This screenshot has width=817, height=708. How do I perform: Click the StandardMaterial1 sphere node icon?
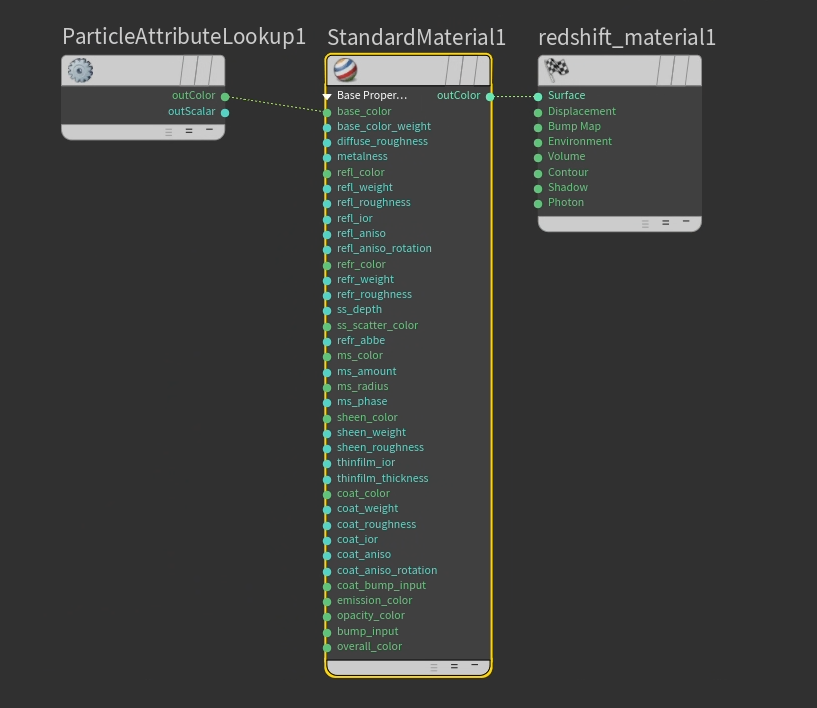click(344, 70)
